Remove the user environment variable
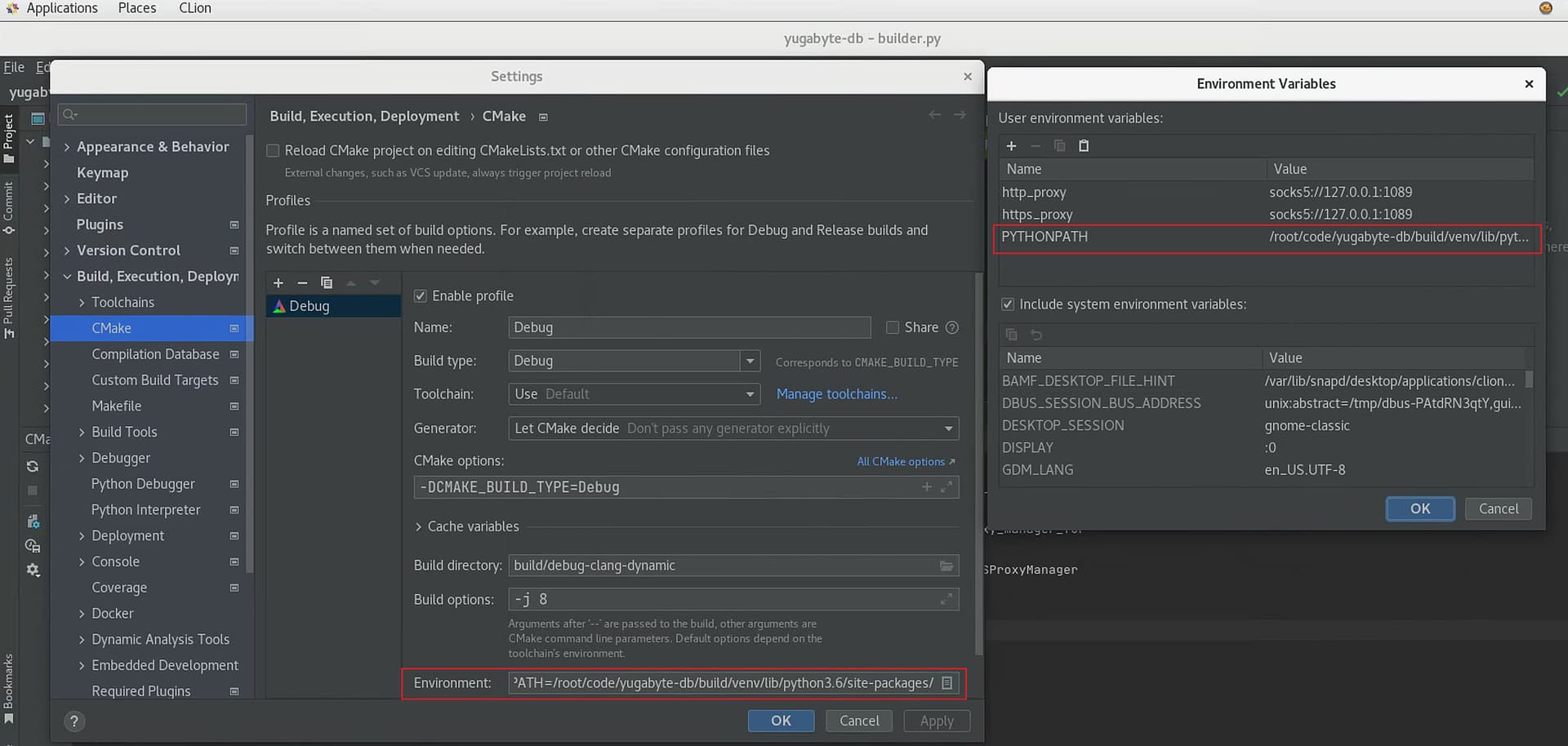This screenshot has width=1568, height=746. click(x=1036, y=146)
